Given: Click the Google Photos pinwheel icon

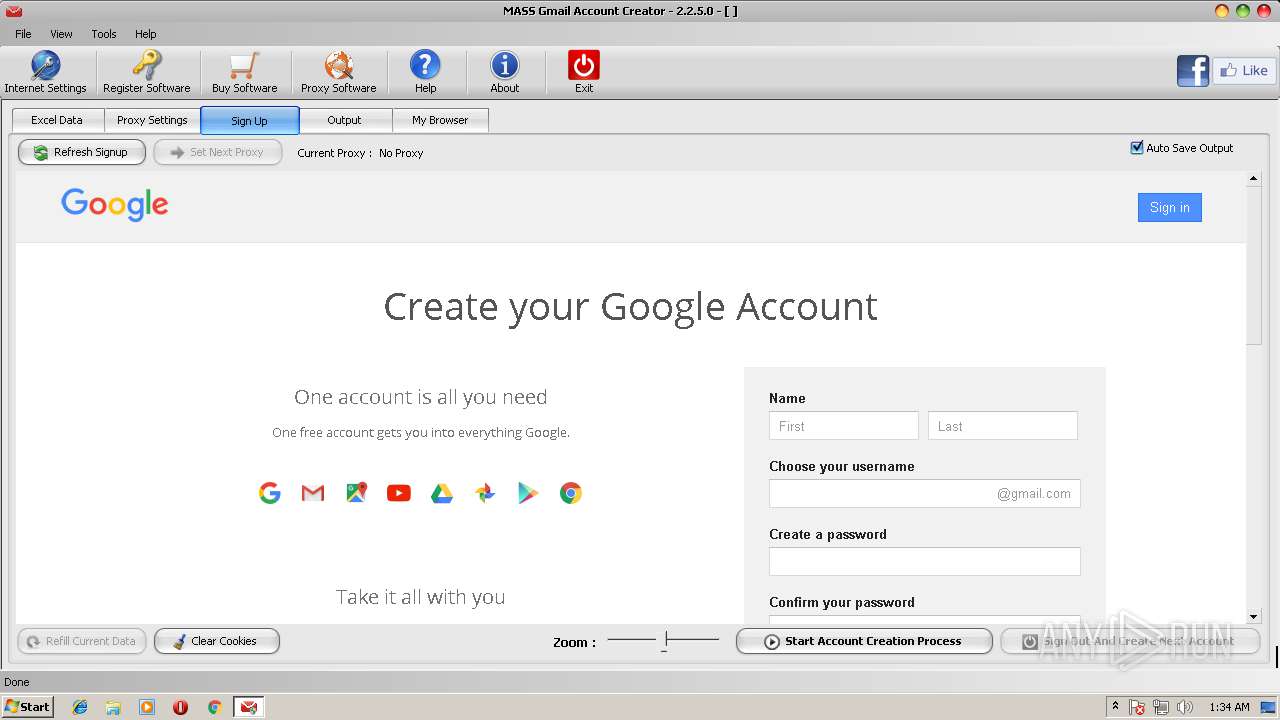Looking at the screenshot, I should tap(485, 493).
